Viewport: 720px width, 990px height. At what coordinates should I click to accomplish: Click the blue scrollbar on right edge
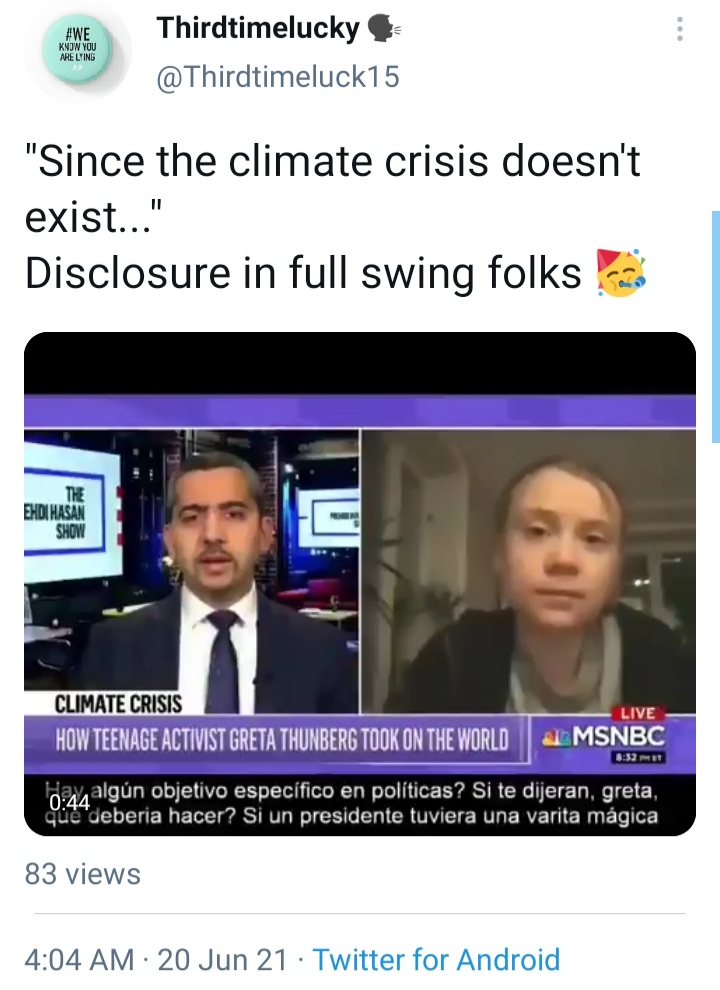pos(716,326)
